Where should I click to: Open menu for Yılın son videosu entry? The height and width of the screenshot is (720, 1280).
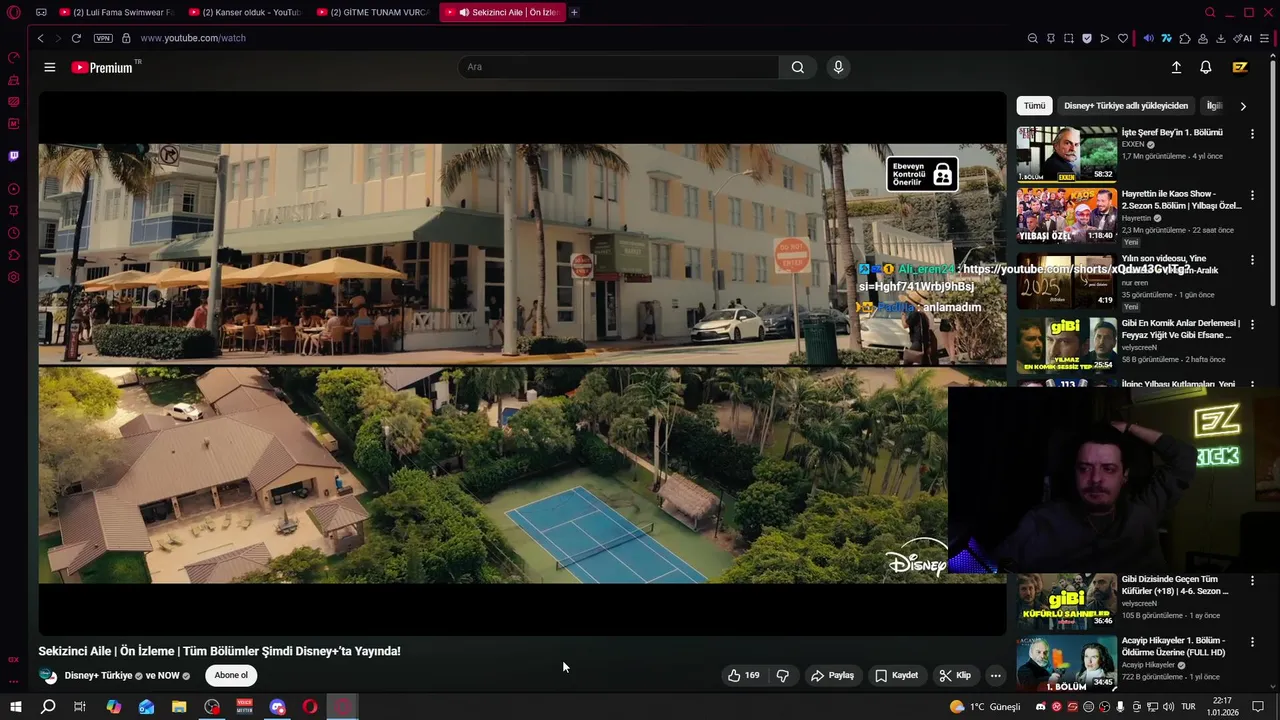tap(1252, 260)
